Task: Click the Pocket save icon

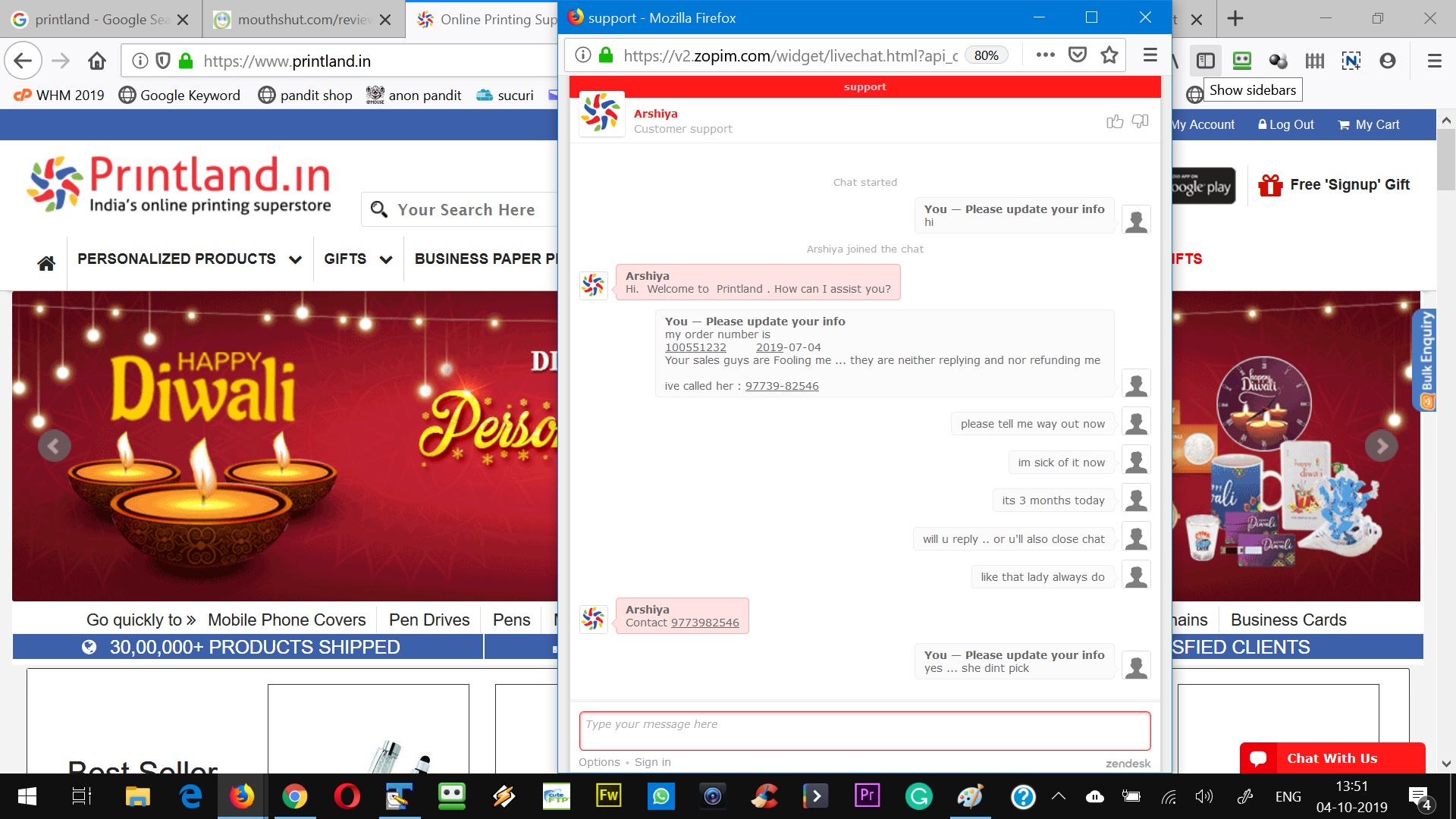Action: [x=1078, y=55]
